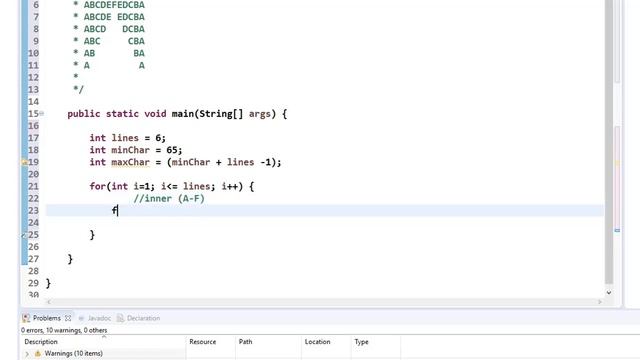Click the Javadoc tab icon
Image resolution: width=640 pixels, height=360 pixels.
(x=81, y=318)
